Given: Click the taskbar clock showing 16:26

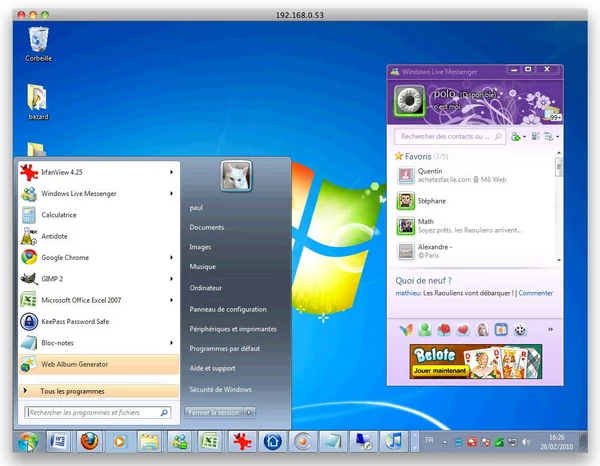Looking at the screenshot, I should coord(556,442).
